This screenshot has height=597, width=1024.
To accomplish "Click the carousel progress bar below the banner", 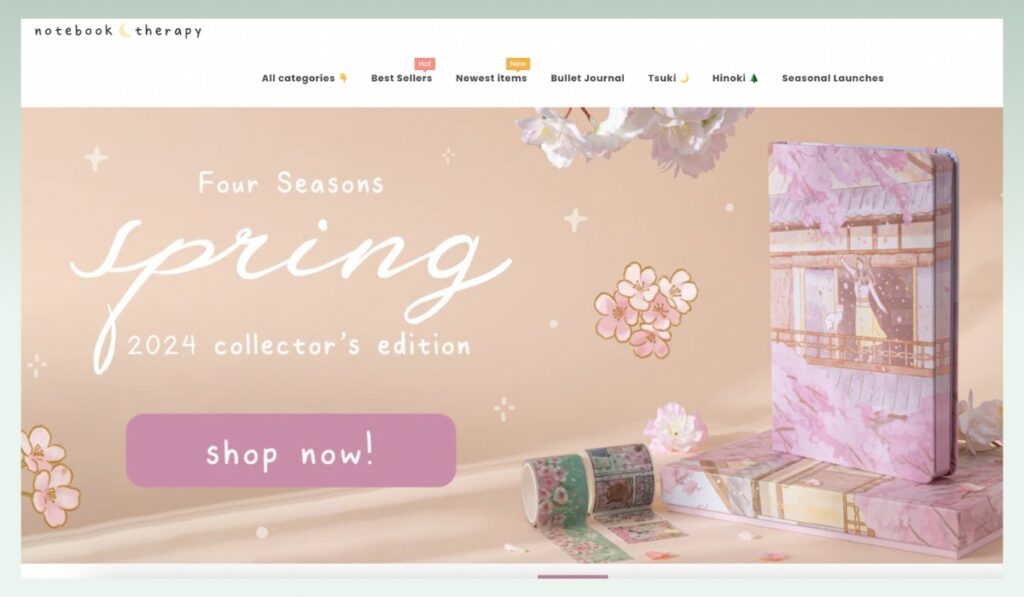I will tap(573, 577).
